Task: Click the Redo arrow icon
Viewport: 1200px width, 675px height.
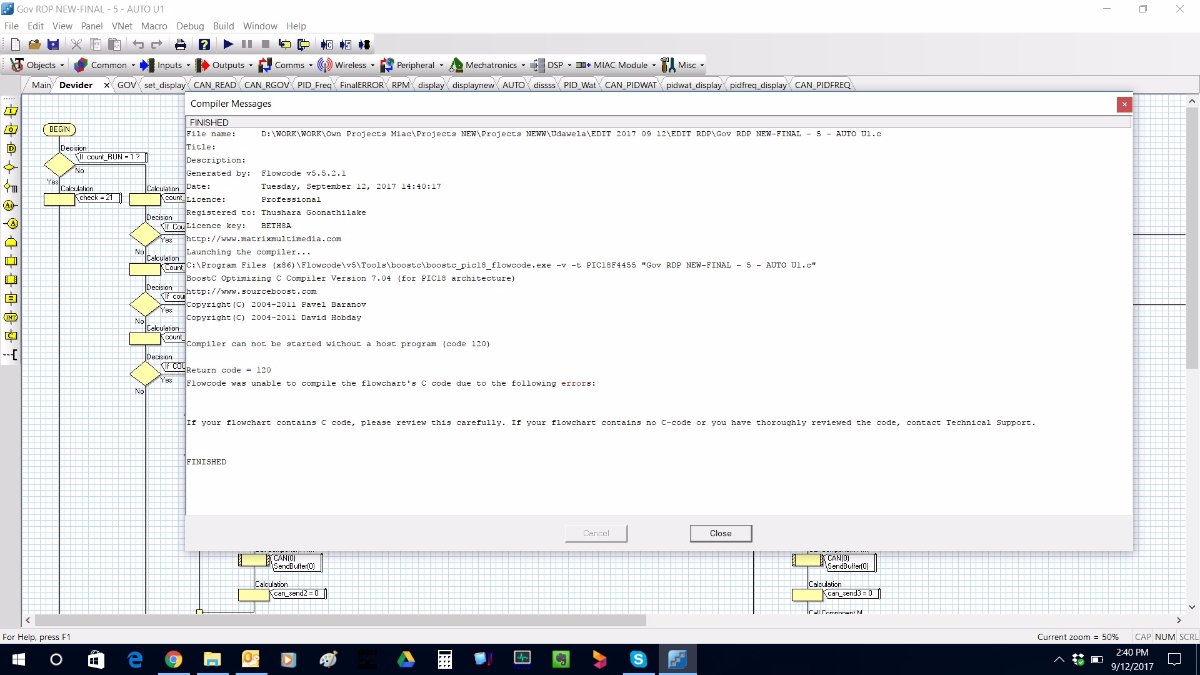Action: 157,44
